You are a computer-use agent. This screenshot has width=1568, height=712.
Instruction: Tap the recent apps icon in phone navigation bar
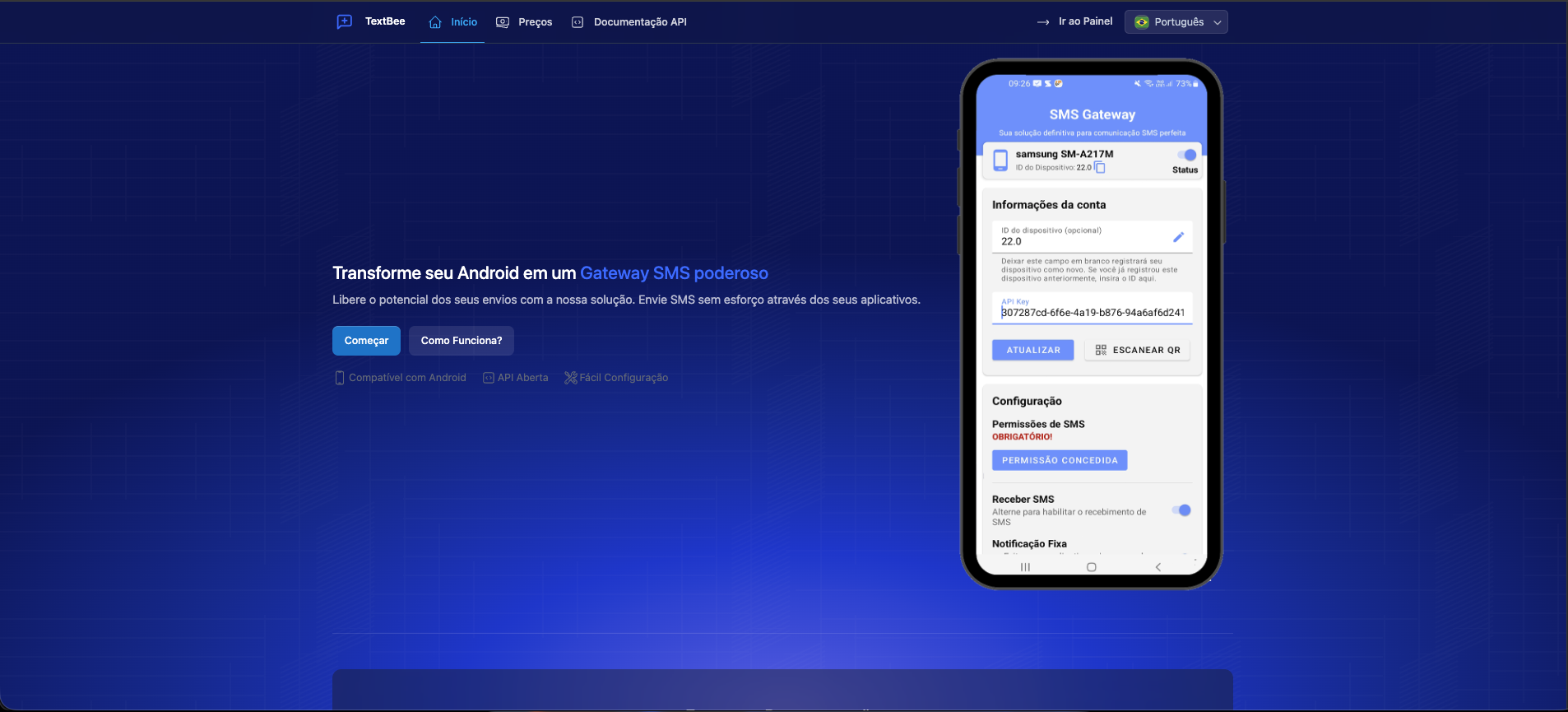1025,567
